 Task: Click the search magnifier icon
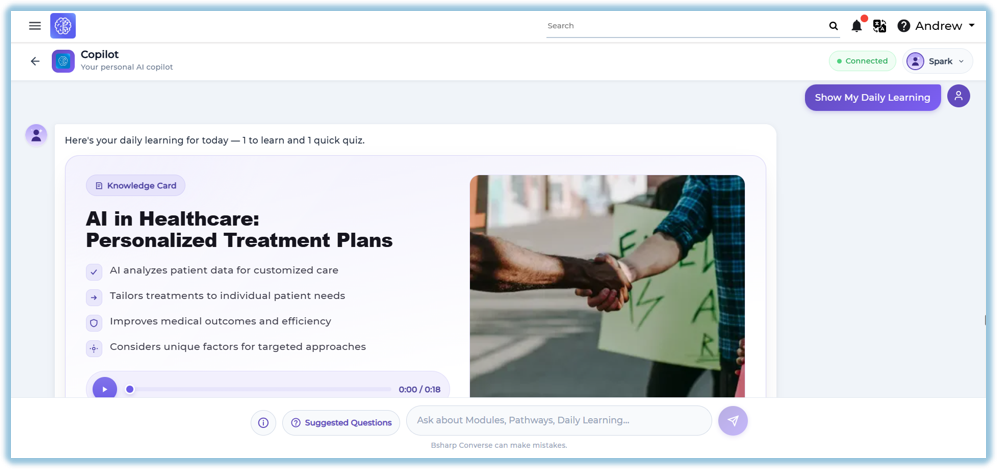pos(833,26)
